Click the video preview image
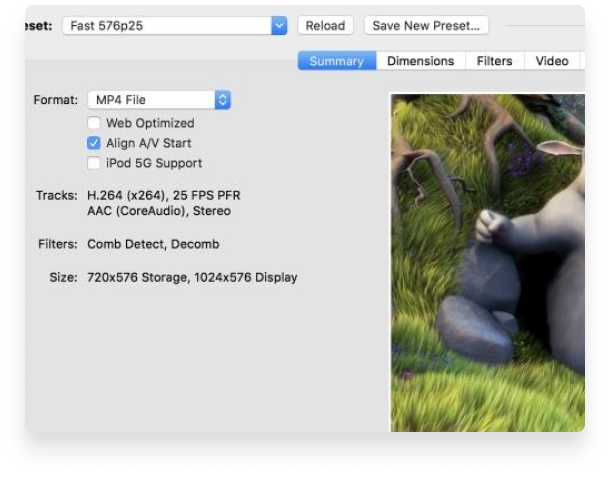 (x=487, y=262)
